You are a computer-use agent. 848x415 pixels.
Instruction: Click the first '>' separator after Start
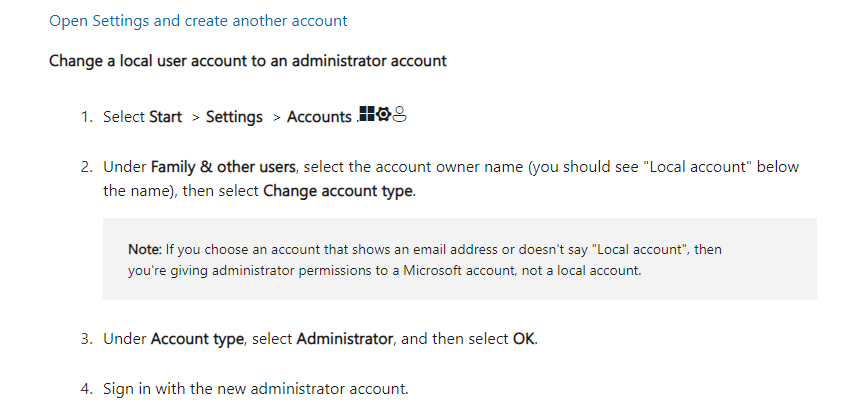195,117
